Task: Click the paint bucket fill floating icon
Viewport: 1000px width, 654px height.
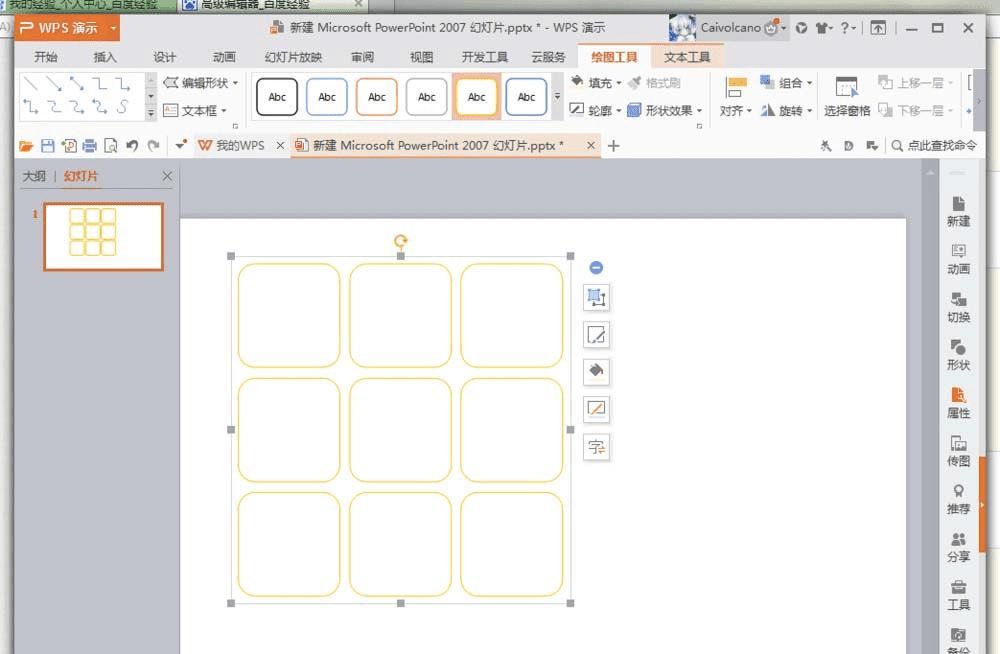Action: pos(596,371)
